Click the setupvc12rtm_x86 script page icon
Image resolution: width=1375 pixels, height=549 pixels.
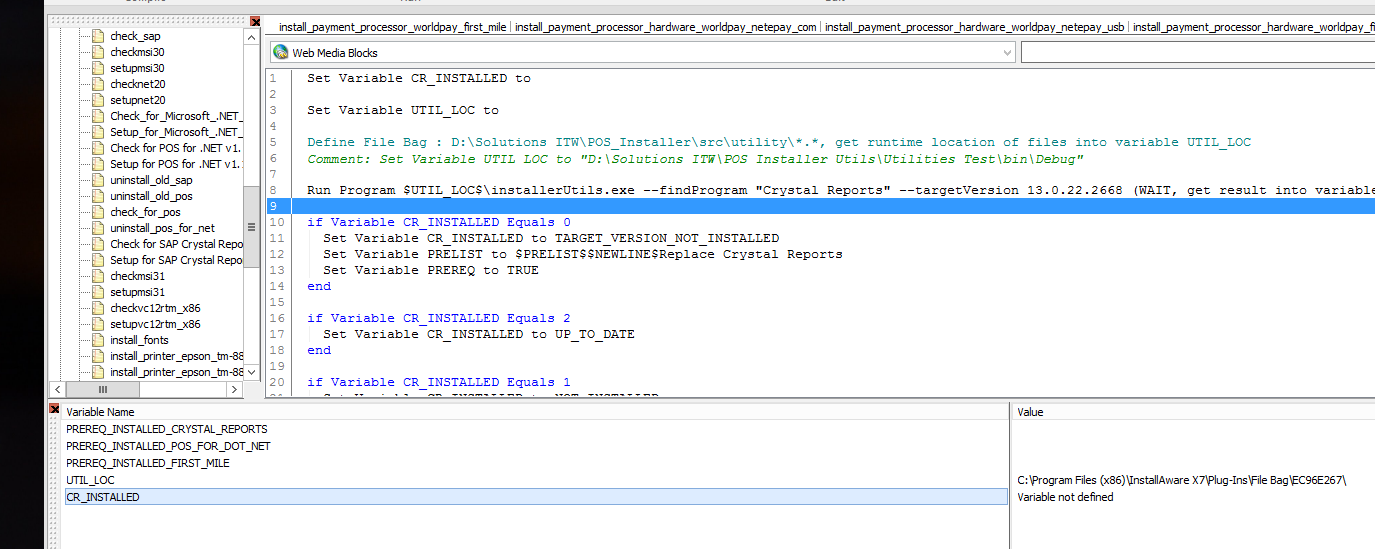pyautogui.click(x=97, y=324)
